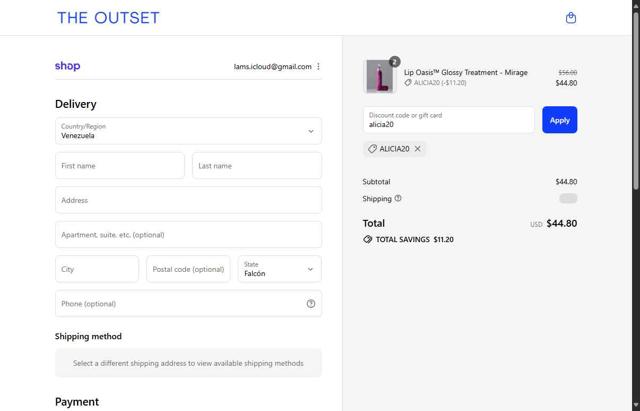Viewport: 640px width, 411px height.
Task: Focus the First name field
Action: (120, 166)
